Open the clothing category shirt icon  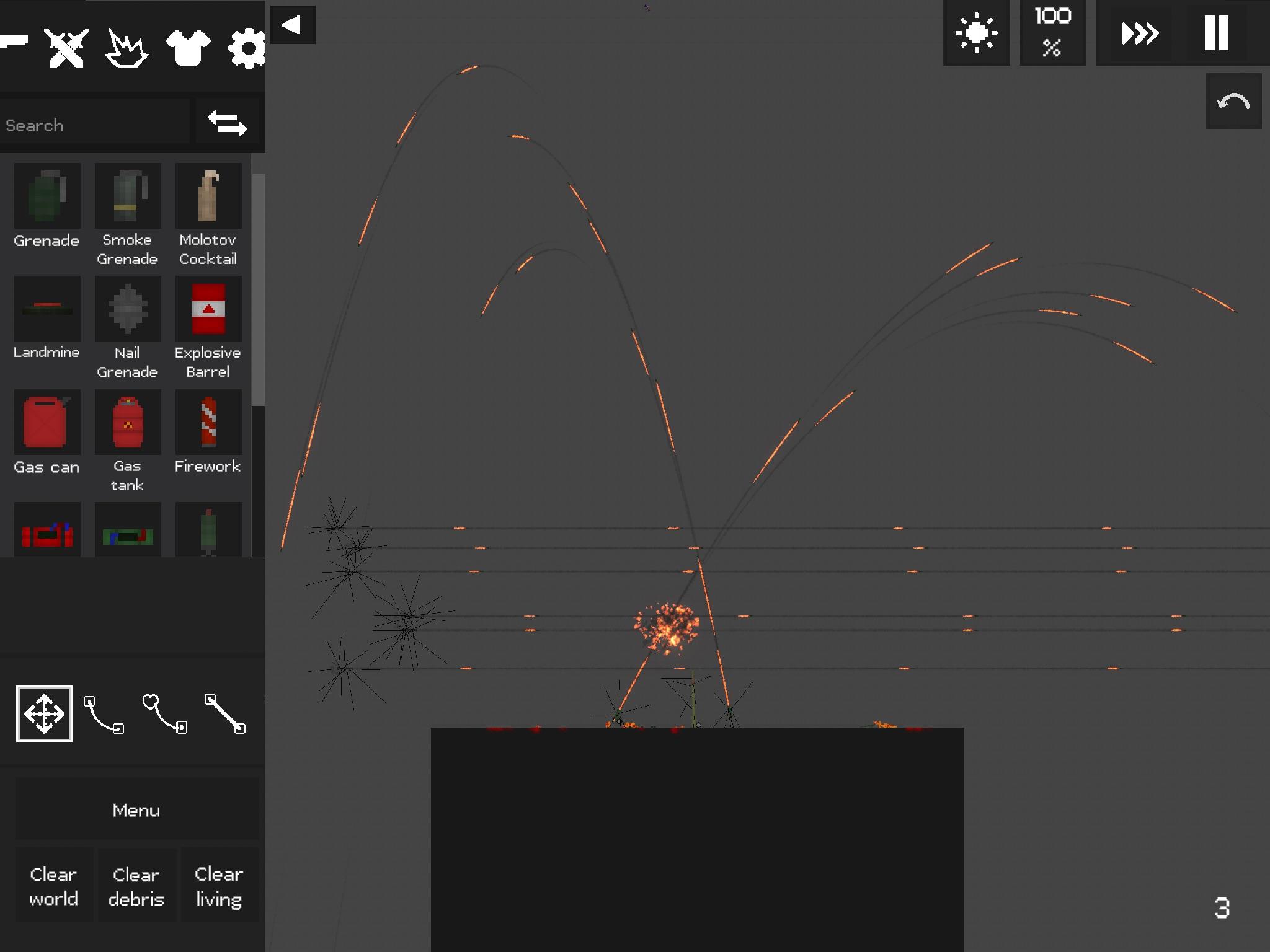coord(188,48)
